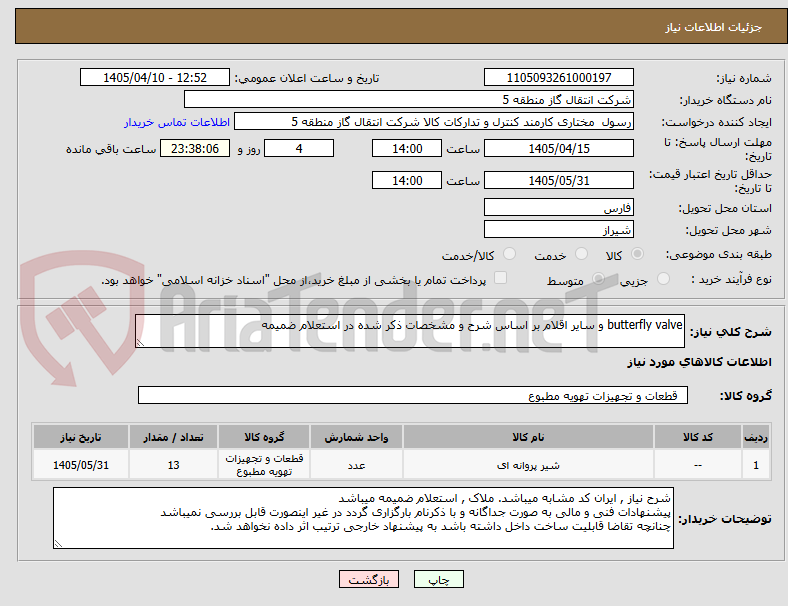Click the remaining days field showing 4
788x606 pixels.
click(299, 148)
